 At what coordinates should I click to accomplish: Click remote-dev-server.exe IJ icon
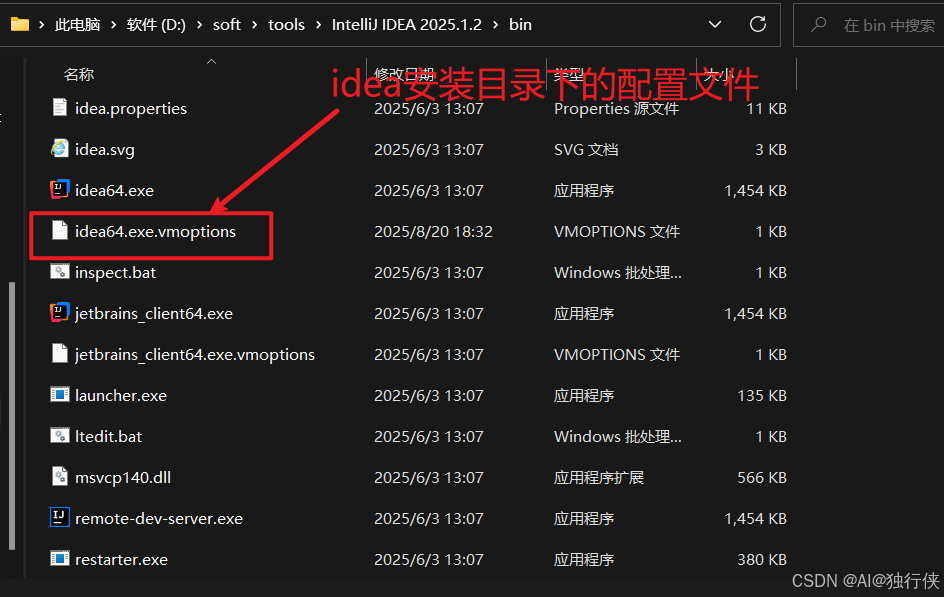click(x=60, y=517)
